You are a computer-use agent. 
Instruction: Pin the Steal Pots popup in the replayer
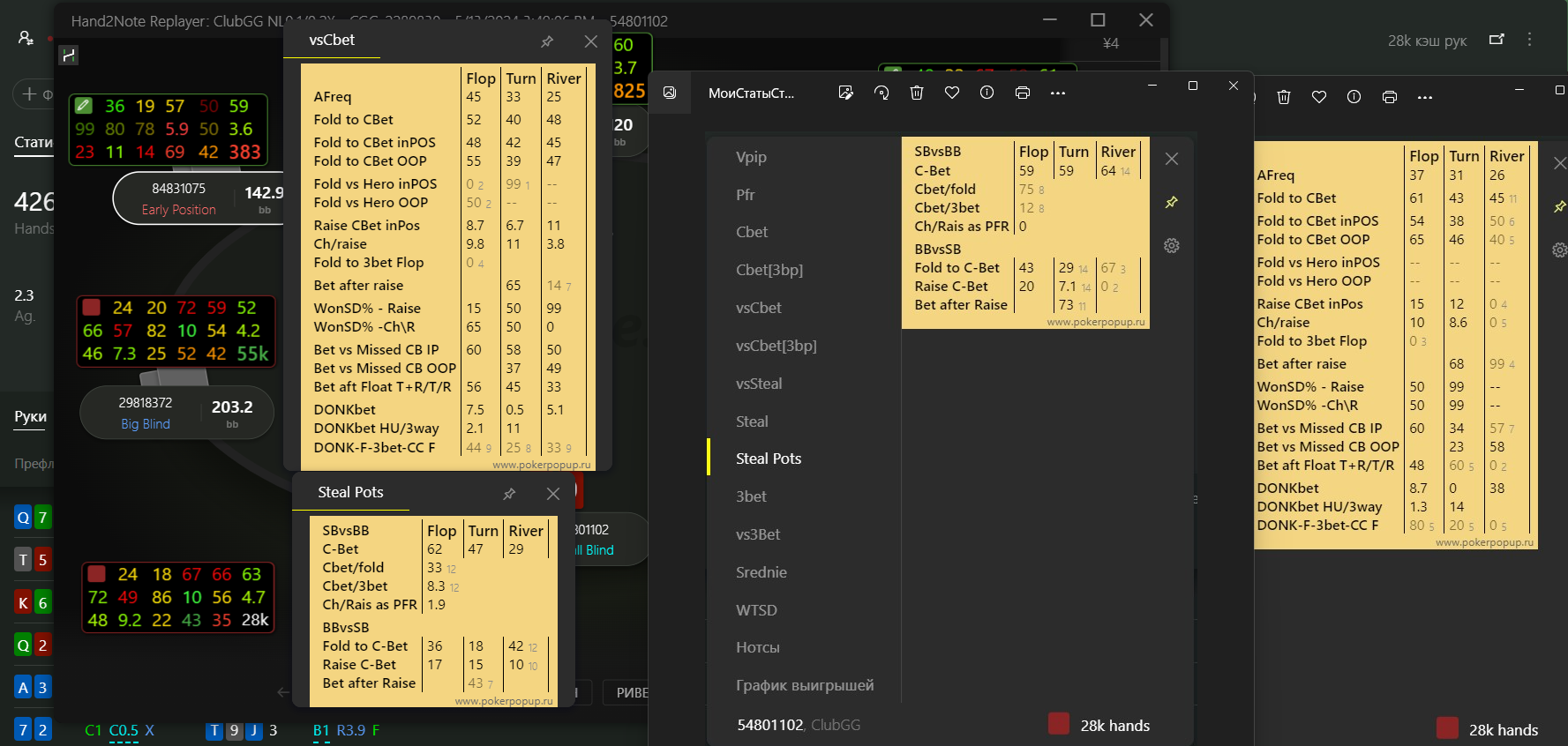coord(509,494)
